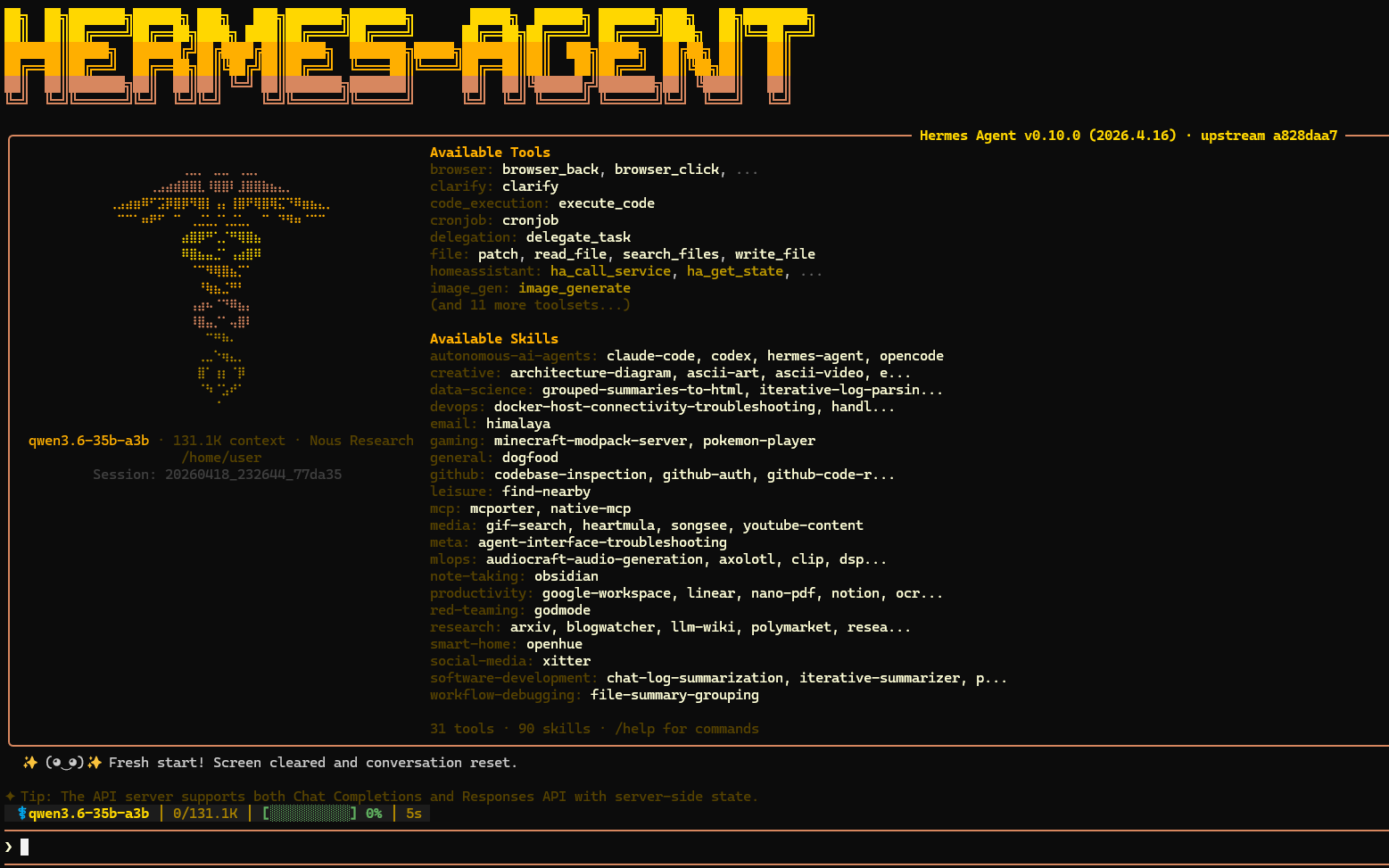Click the heartmula skill
This screenshot has width=1389, height=868.
click(618, 525)
